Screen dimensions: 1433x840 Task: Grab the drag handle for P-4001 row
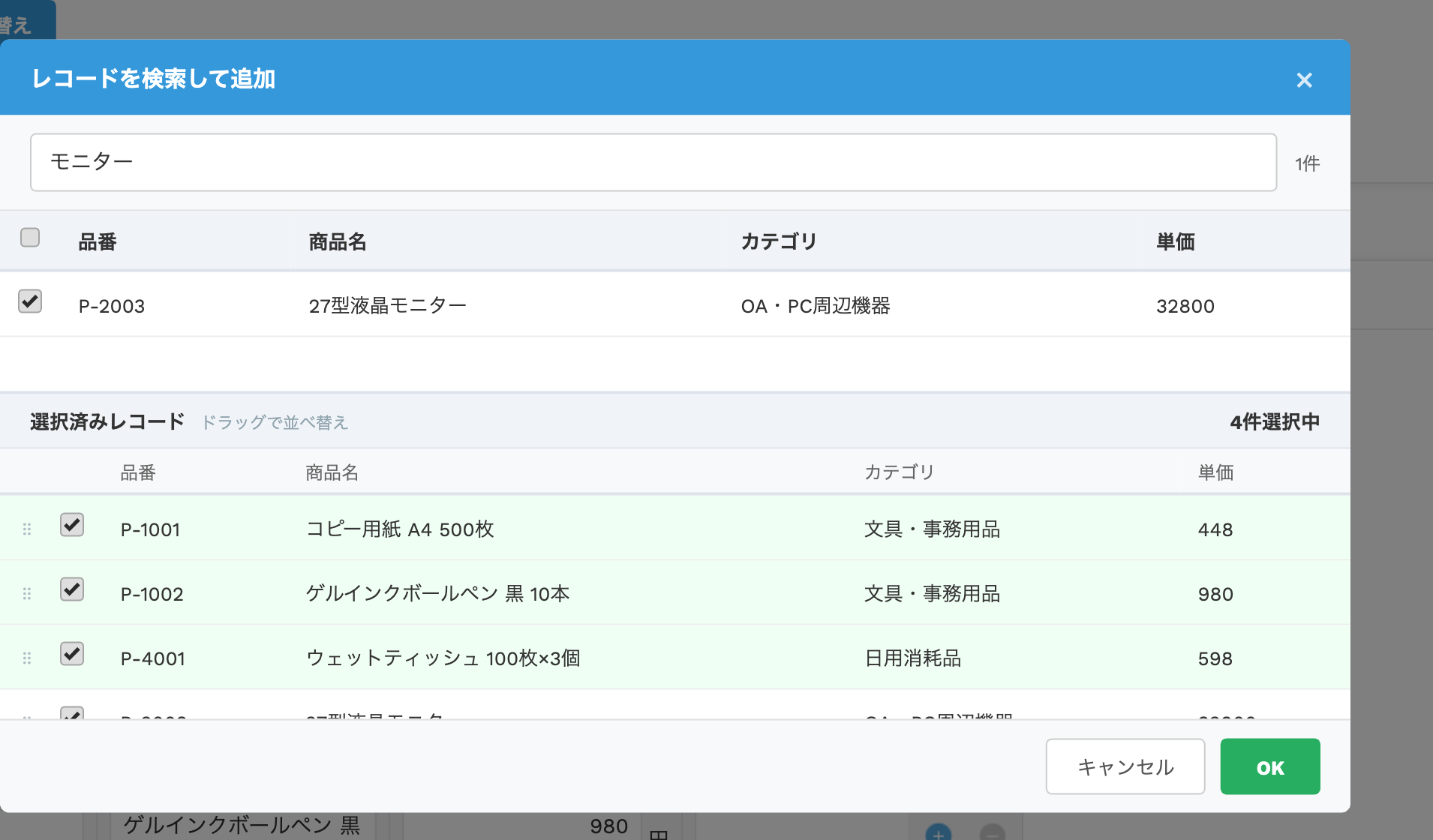27,658
